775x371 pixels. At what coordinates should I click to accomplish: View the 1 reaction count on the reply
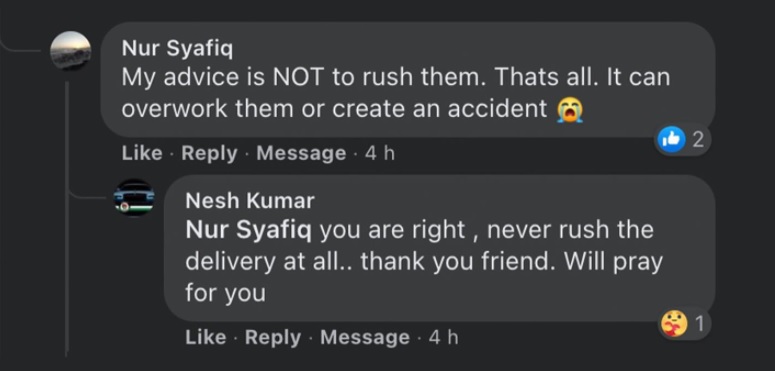(699, 324)
